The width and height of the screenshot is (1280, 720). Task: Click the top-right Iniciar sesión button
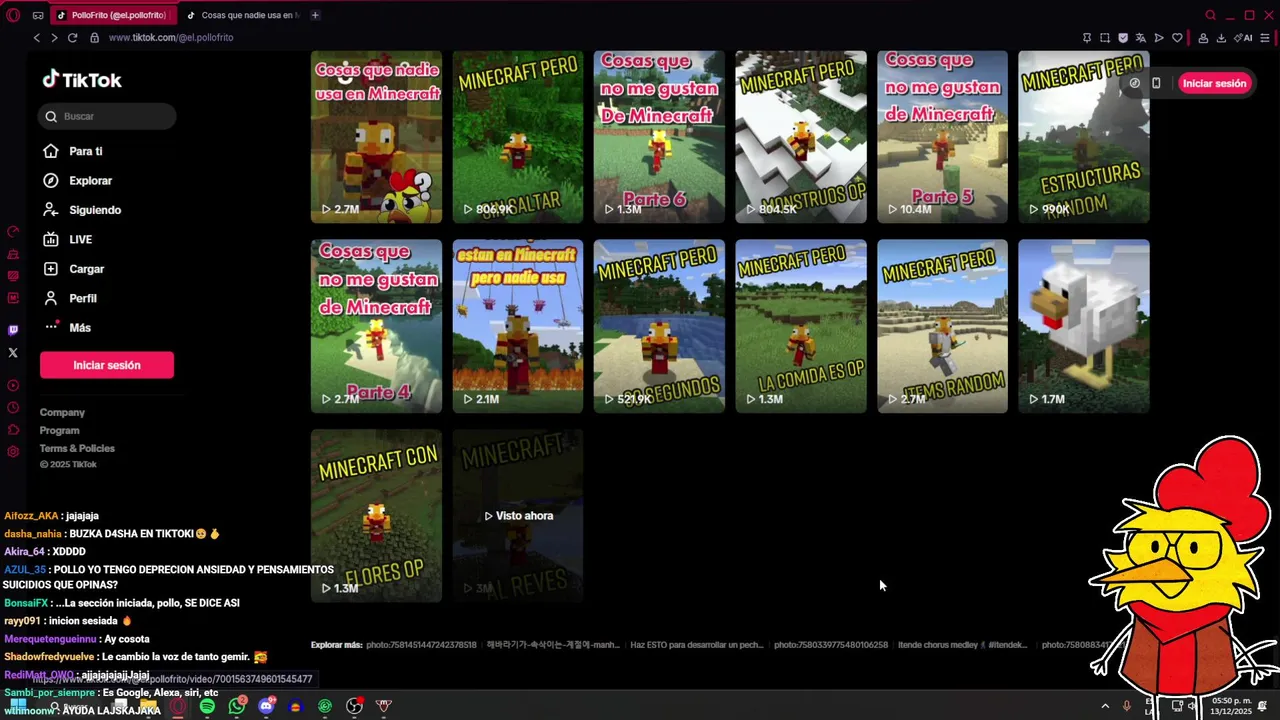[x=1214, y=83]
